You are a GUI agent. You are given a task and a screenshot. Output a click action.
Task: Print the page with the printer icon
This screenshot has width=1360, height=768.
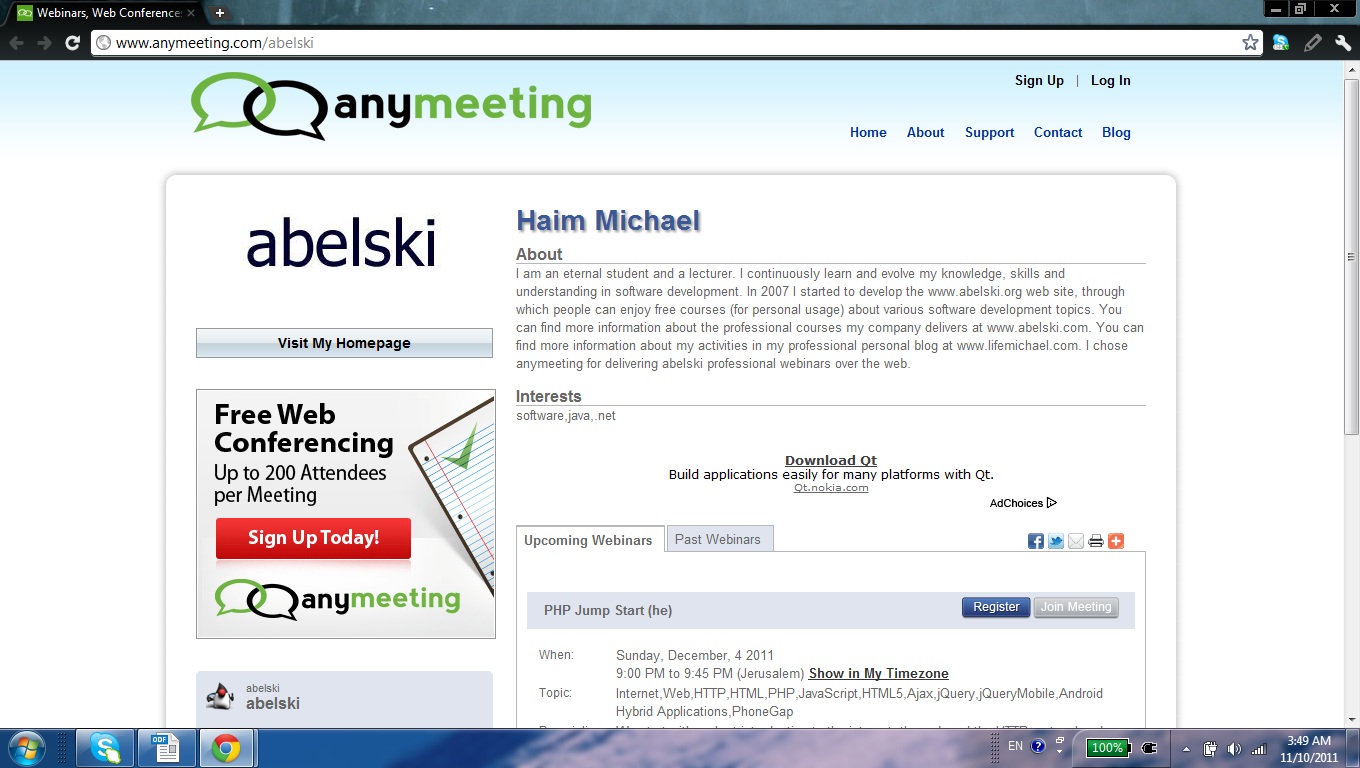pos(1096,541)
